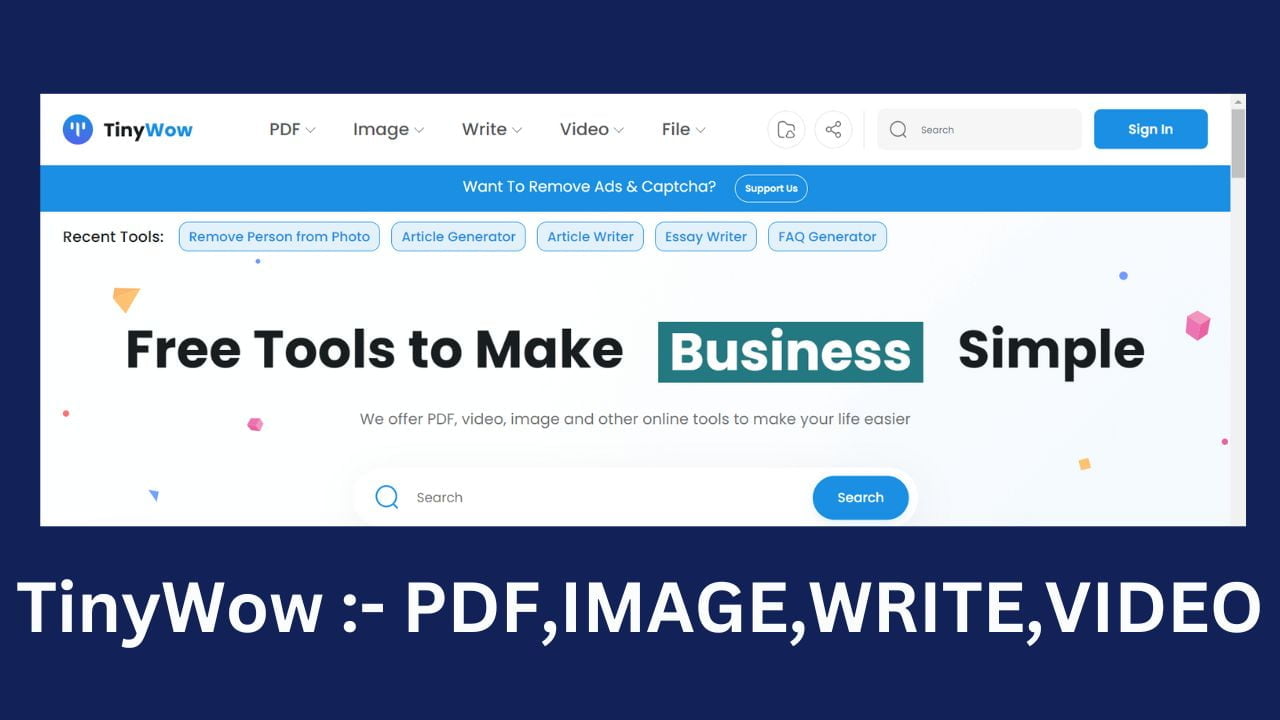Viewport: 1280px width, 720px height.
Task: Open Remove Person from Photo tool
Action: coord(279,237)
